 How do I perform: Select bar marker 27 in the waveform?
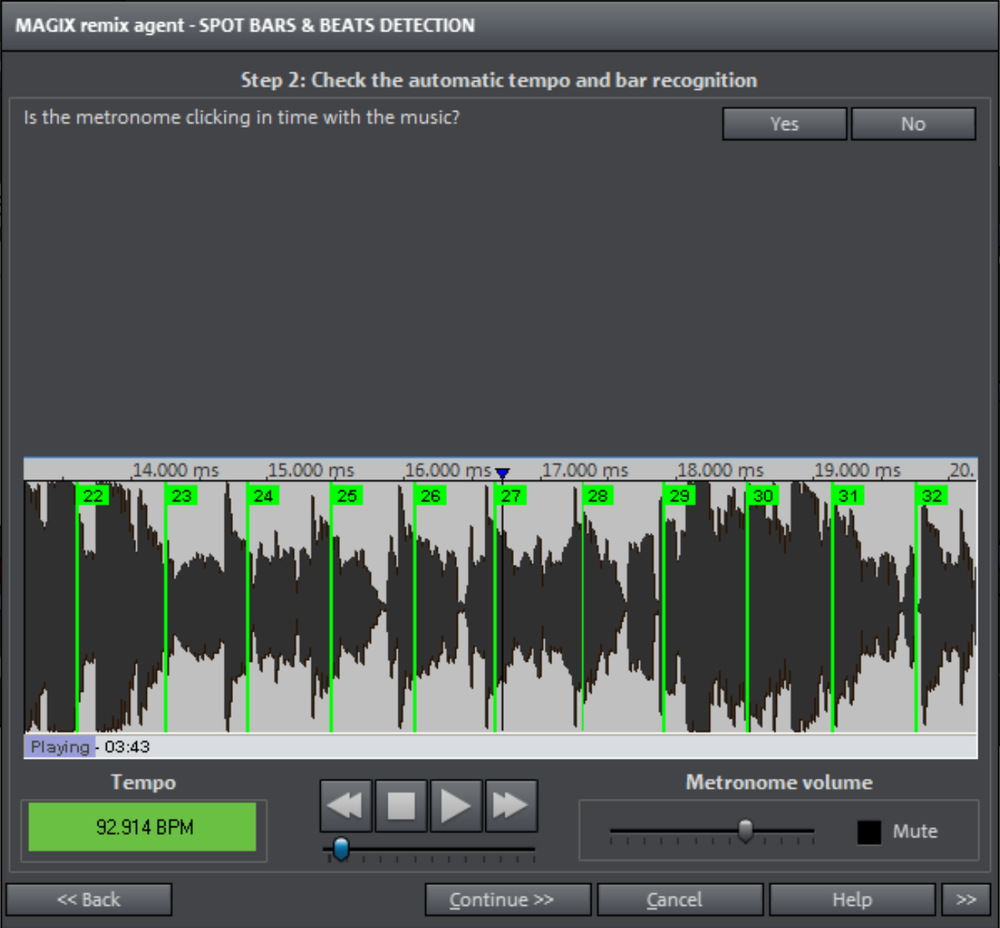511,495
